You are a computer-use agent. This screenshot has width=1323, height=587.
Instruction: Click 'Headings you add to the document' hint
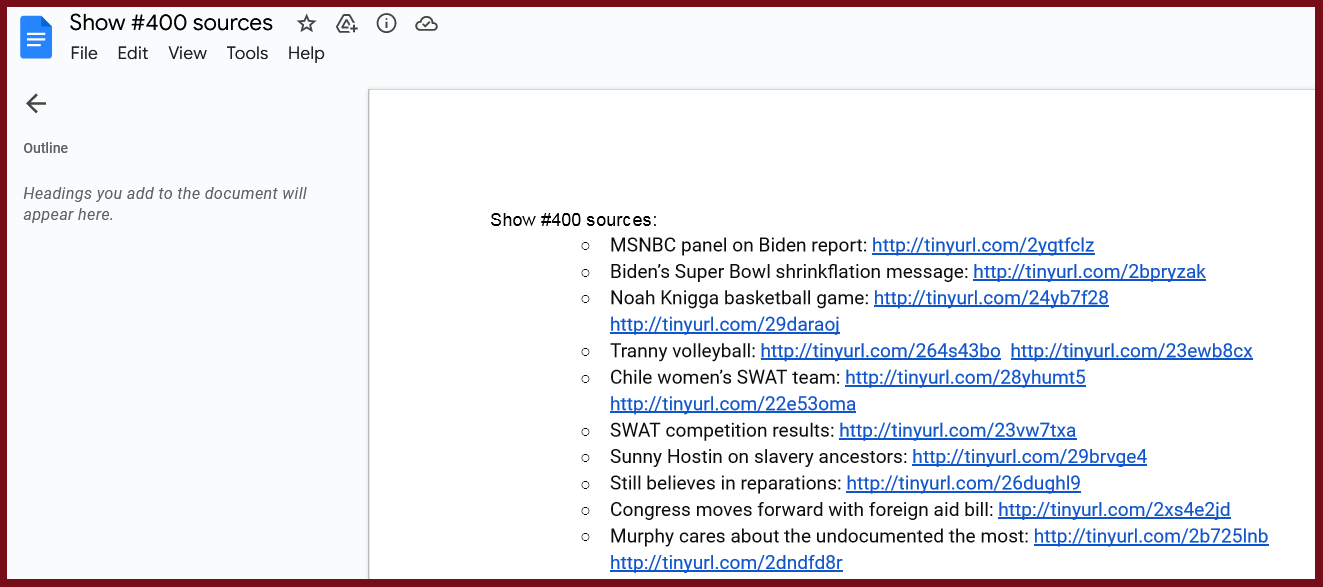coord(165,203)
